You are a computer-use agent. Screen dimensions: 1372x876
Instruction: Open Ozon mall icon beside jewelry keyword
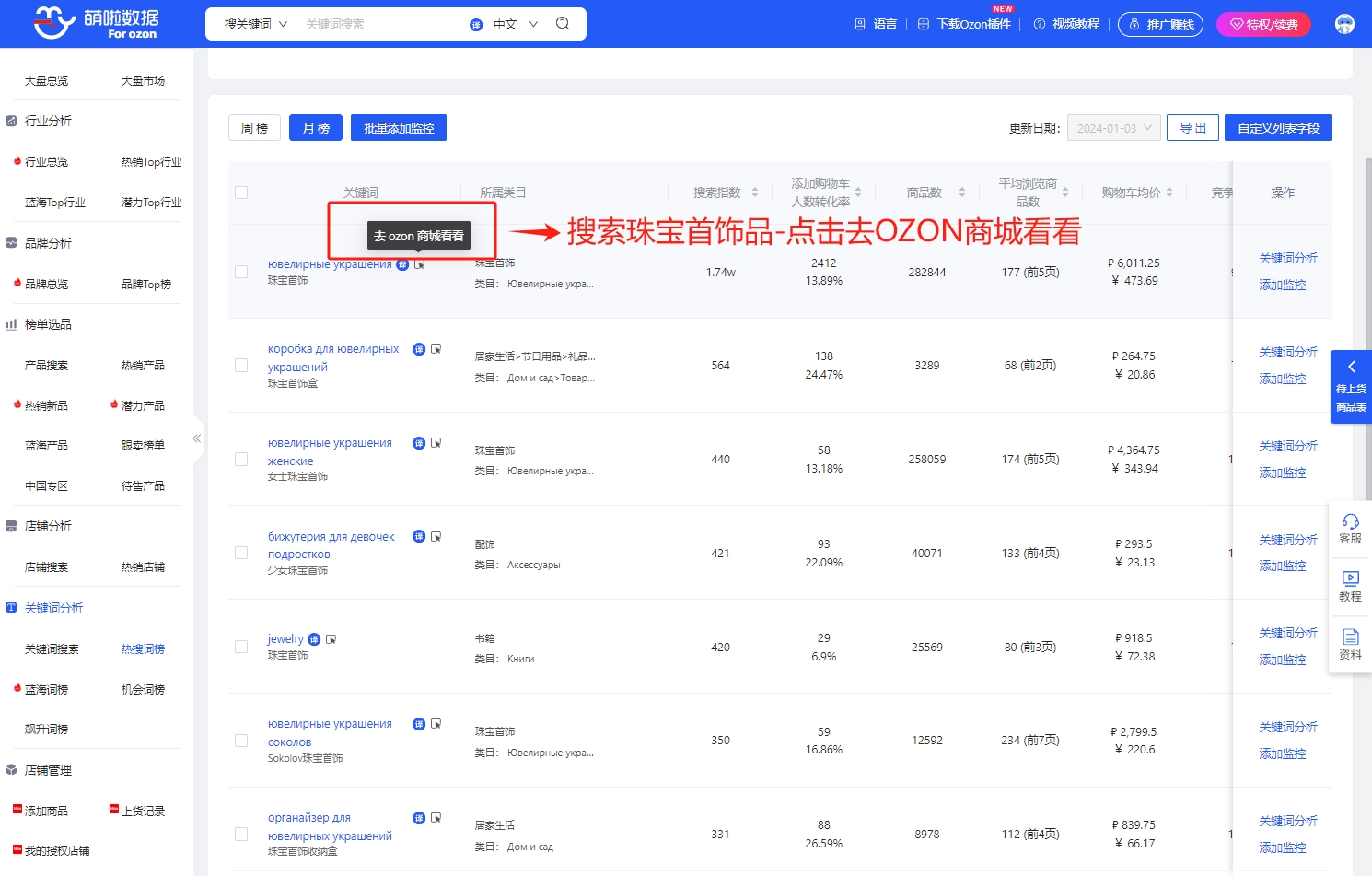click(331, 639)
